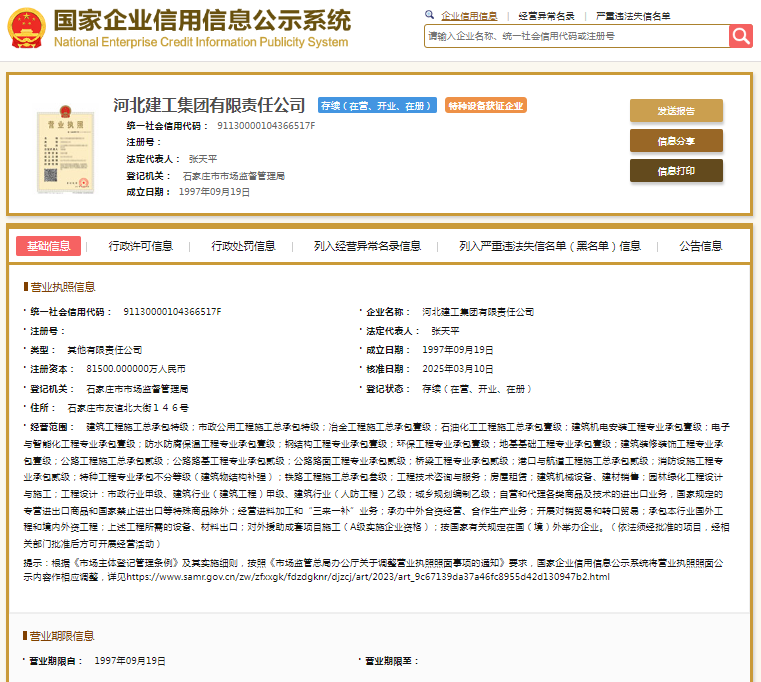The image size is (761, 682).
Task: Click the 营业期限至 label
Action: [392, 661]
